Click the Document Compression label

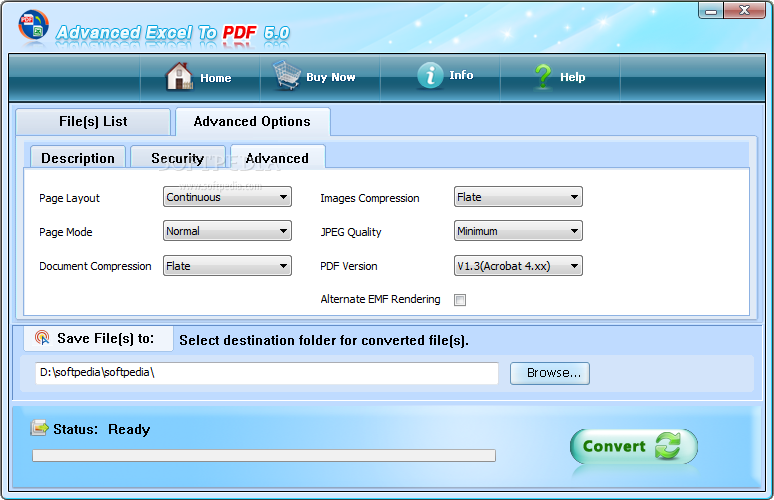click(95, 266)
